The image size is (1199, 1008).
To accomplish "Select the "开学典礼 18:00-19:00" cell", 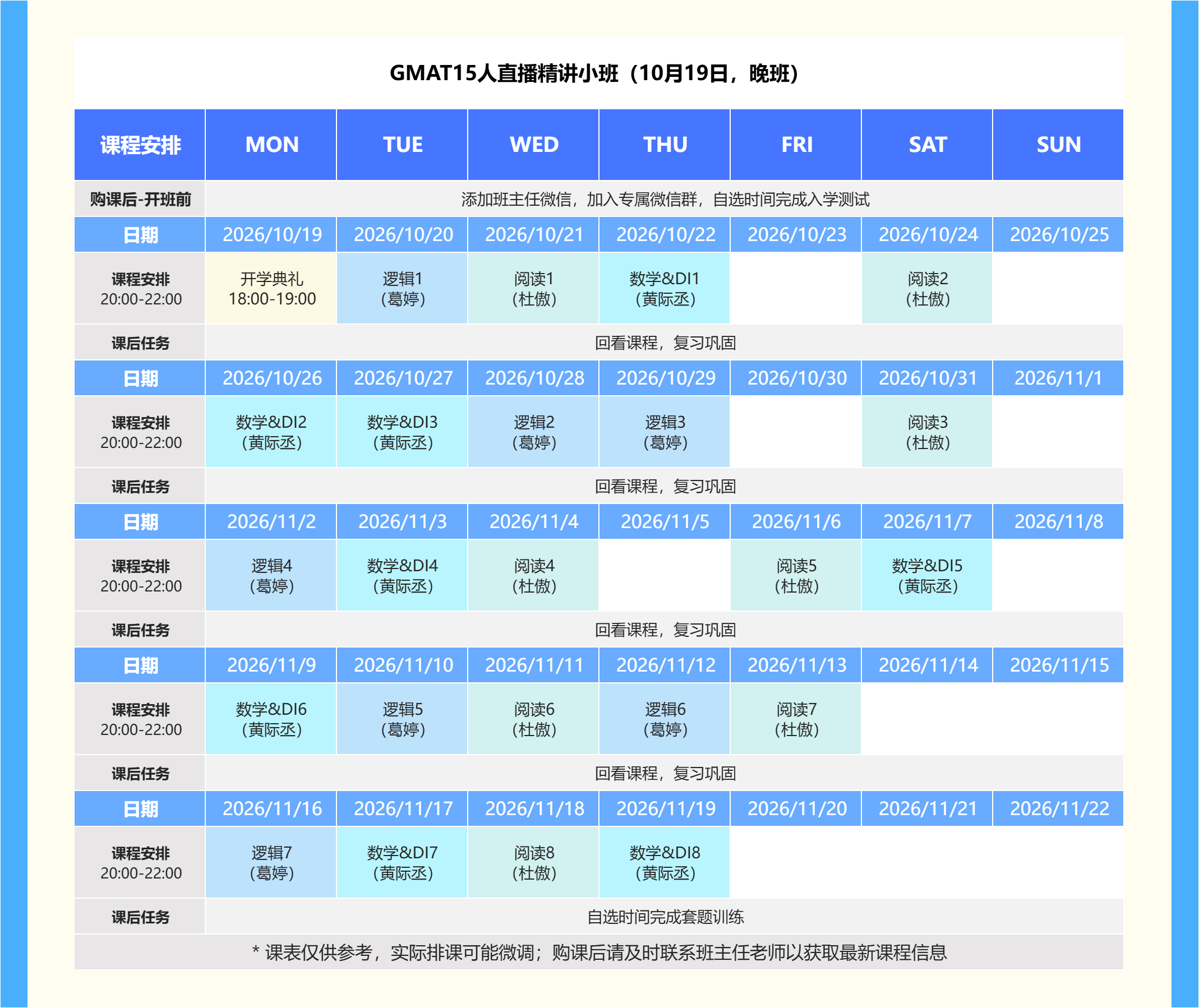I will pos(271,288).
